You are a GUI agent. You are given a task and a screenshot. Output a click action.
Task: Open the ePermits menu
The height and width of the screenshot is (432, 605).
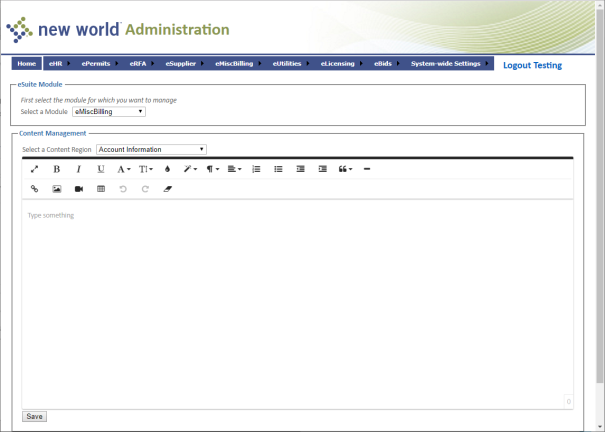pos(99,64)
